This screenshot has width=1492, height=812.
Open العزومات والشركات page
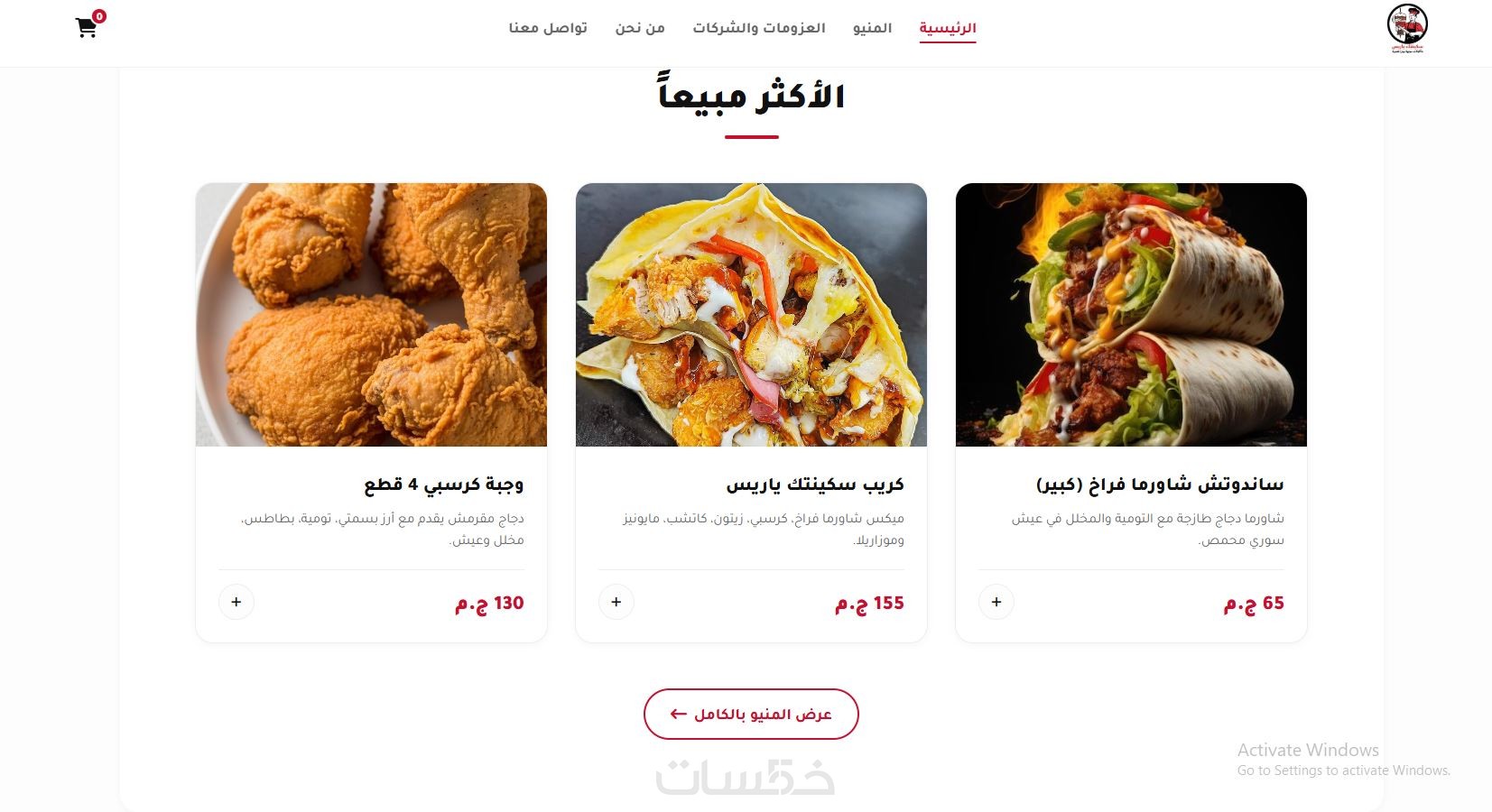[759, 28]
